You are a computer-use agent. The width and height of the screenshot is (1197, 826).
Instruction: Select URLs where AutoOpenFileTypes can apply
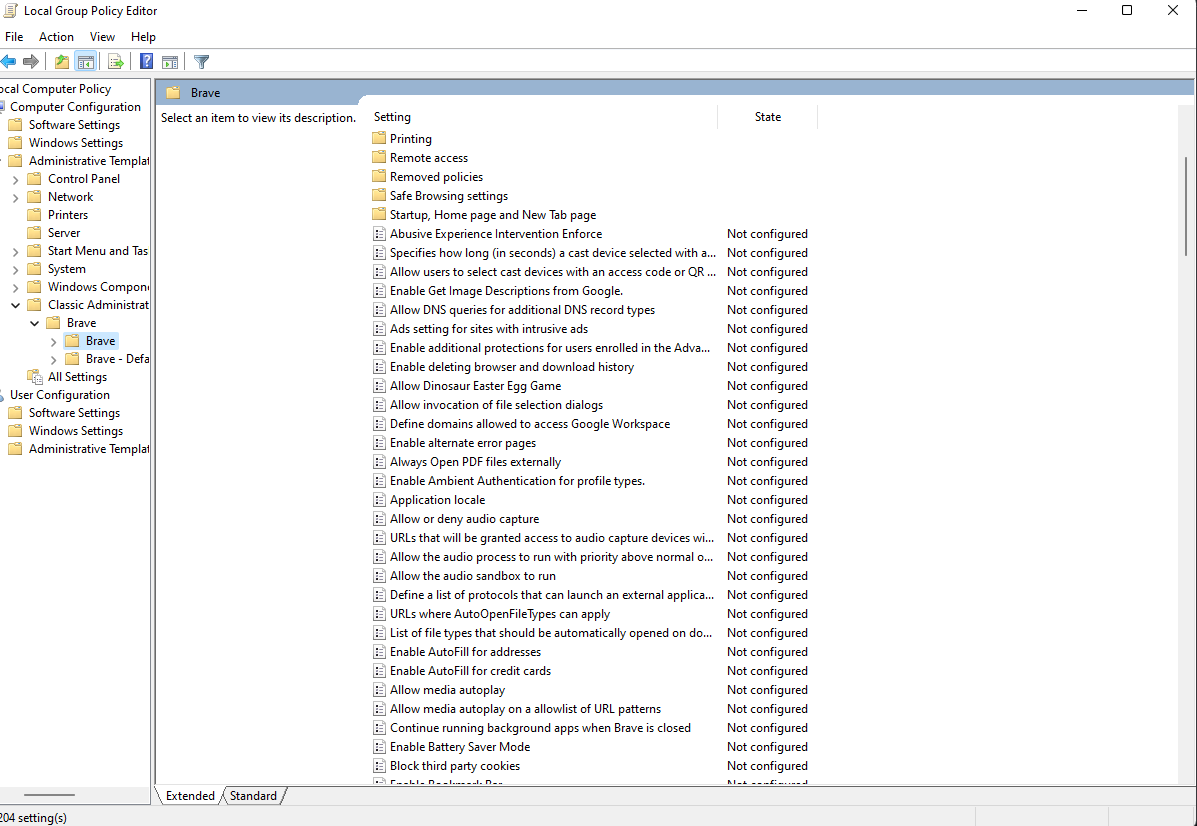[500, 614]
